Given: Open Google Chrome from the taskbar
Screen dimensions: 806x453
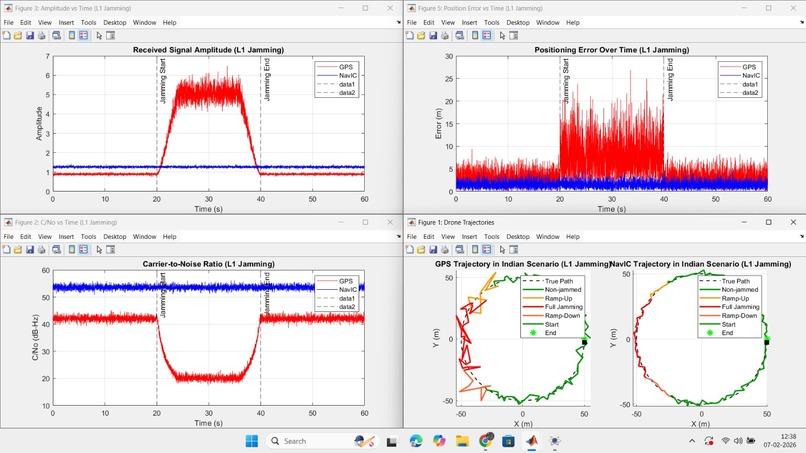Looking at the screenshot, I should tap(485, 441).
